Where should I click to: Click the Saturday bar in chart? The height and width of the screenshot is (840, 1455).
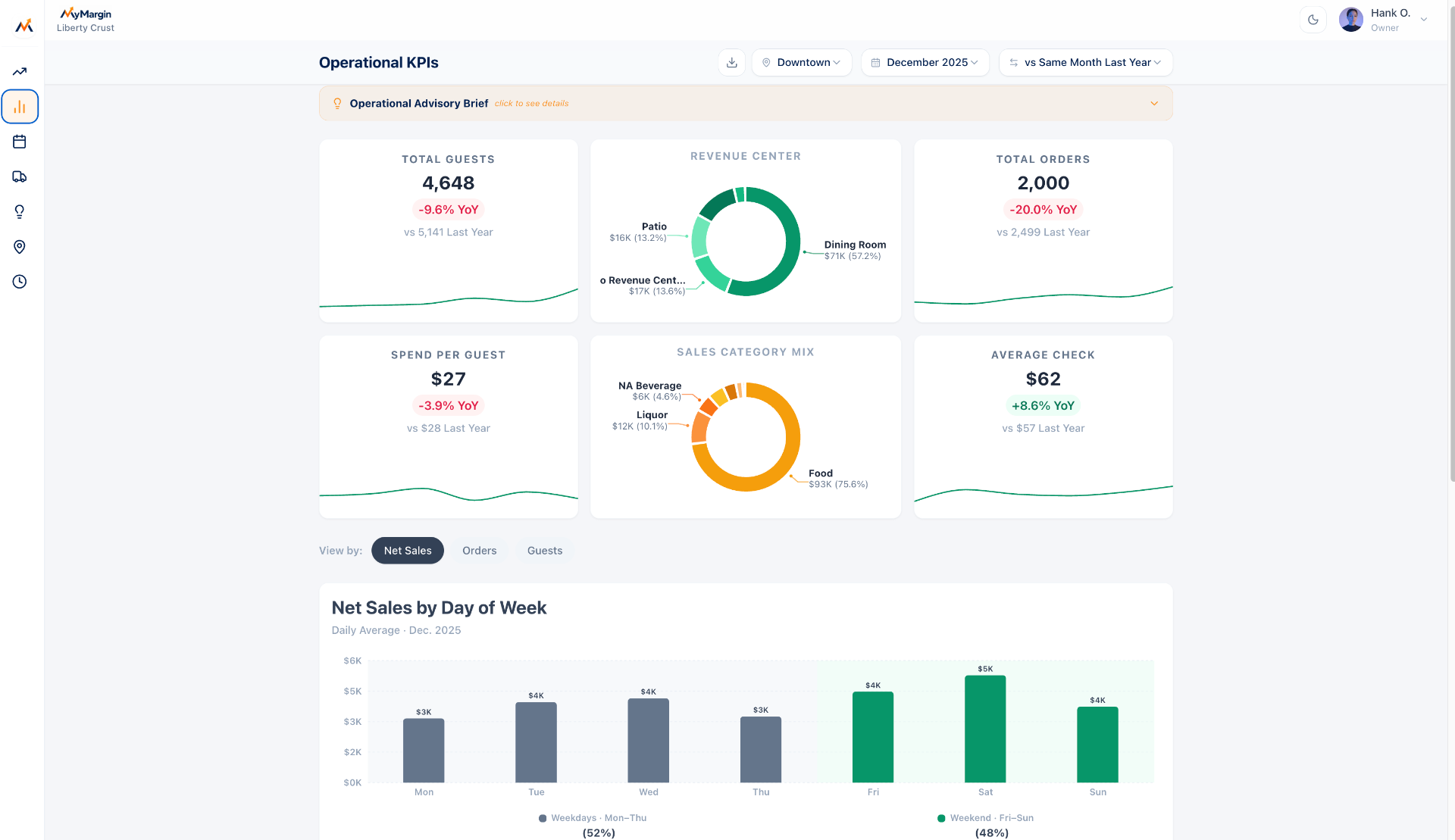coord(985,729)
